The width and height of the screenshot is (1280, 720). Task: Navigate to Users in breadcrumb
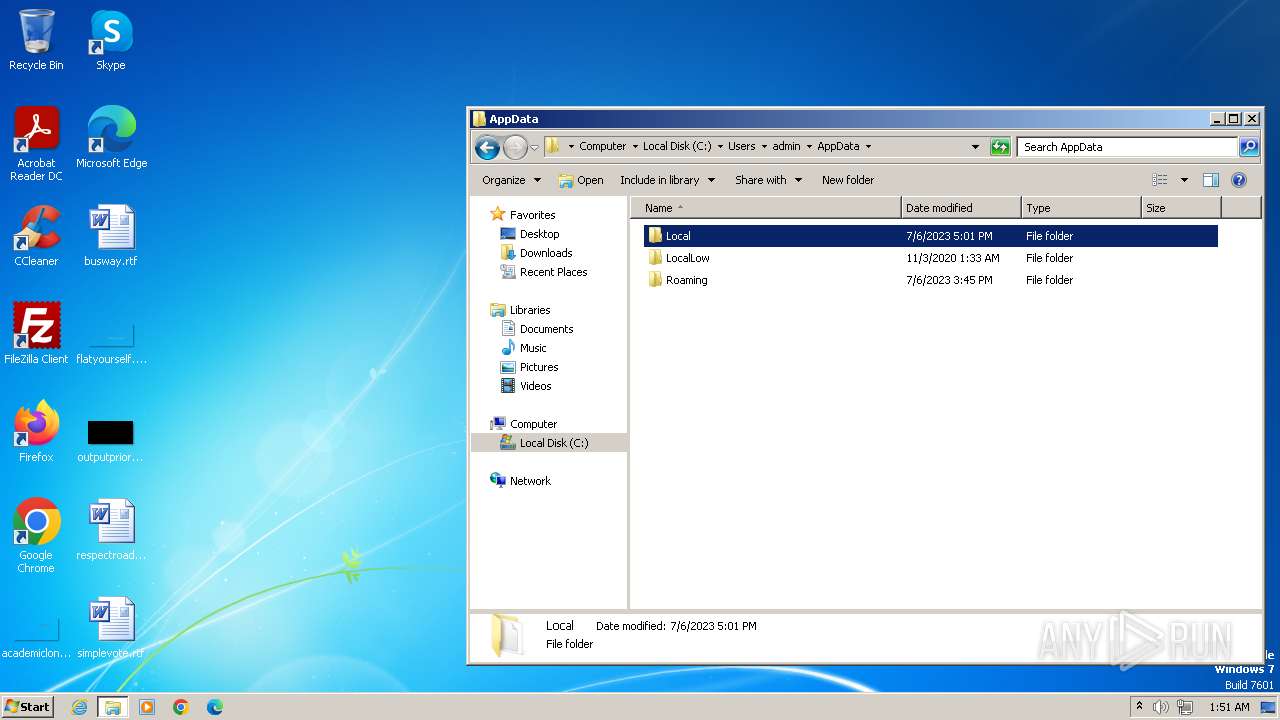click(742, 146)
